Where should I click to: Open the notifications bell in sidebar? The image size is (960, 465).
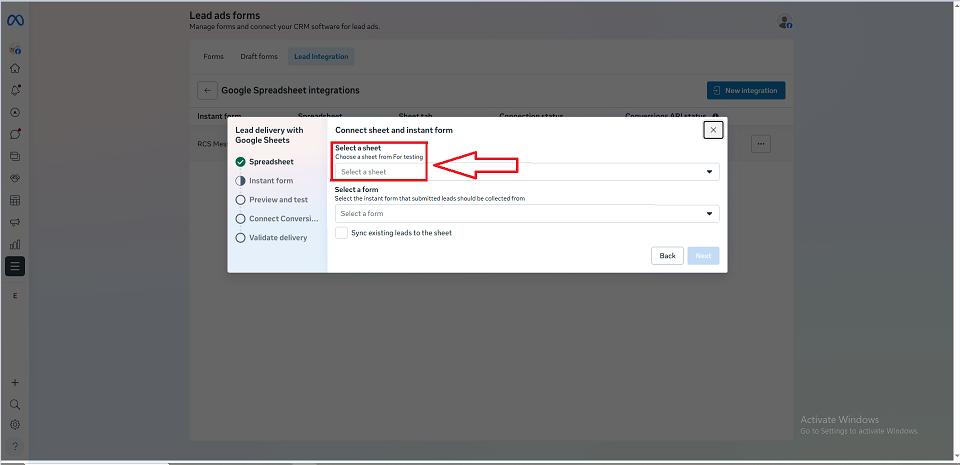(x=15, y=91)
